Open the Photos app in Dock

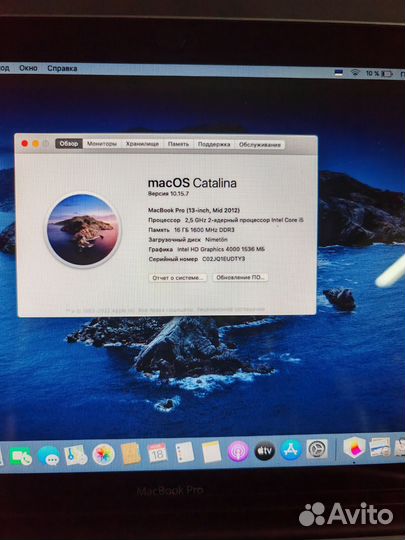(x=103, y=454)
